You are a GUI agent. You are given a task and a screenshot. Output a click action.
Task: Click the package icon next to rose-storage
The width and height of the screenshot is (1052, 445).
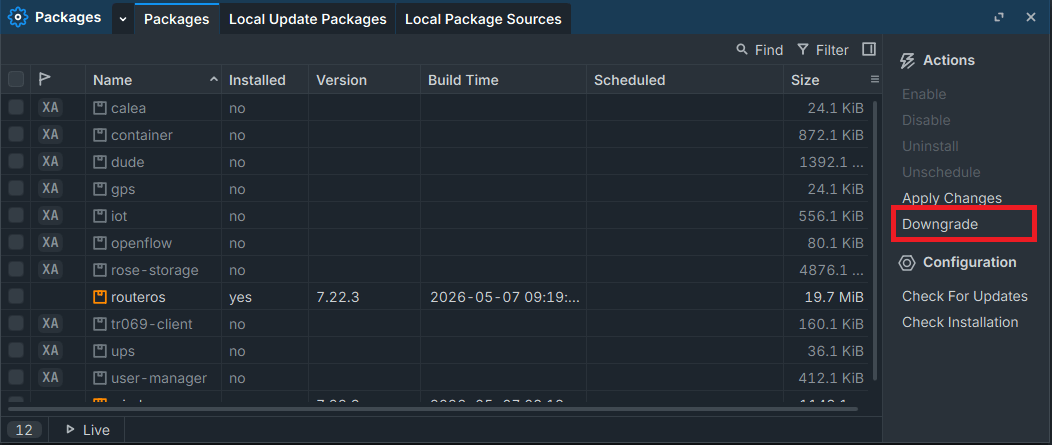[100, 270]
